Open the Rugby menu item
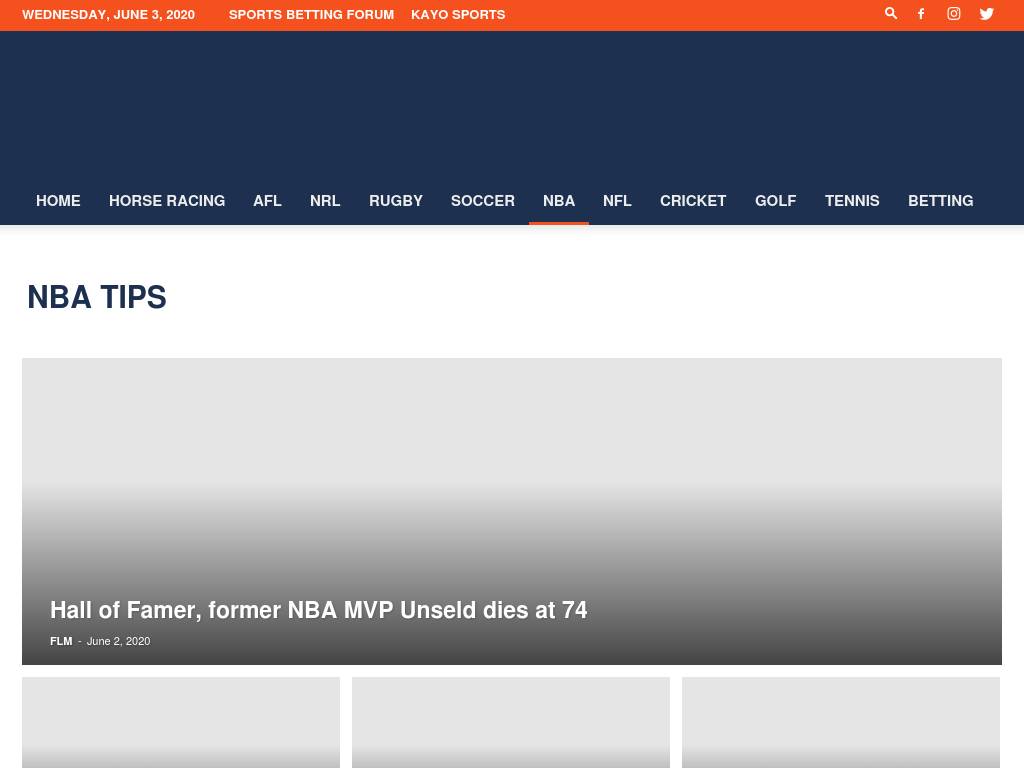 (x=396, y=200)
